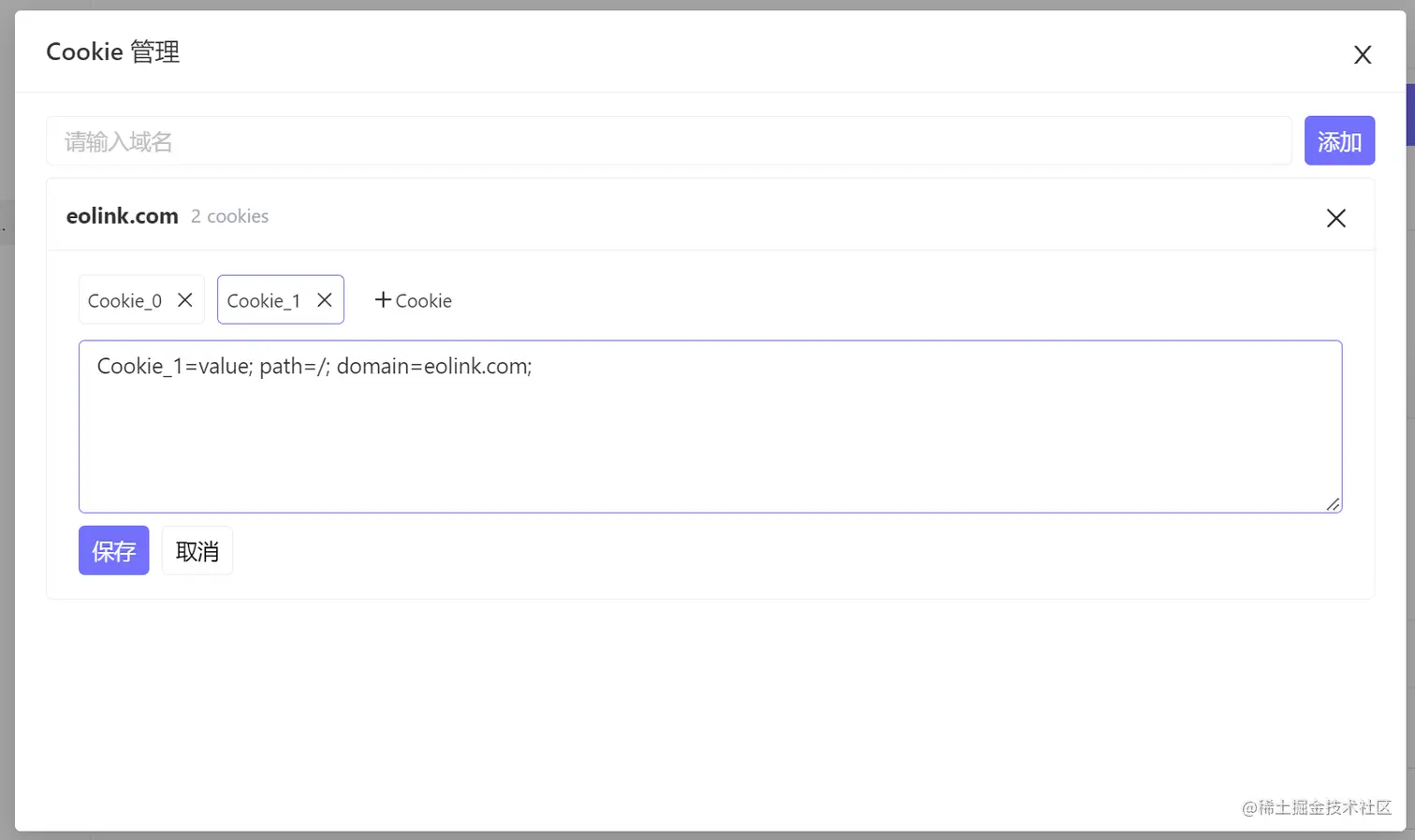The height and width of the screenshot is (840, 1415).
Task: Delete Cookie_0 with its X icon
Action: point(185,300)
